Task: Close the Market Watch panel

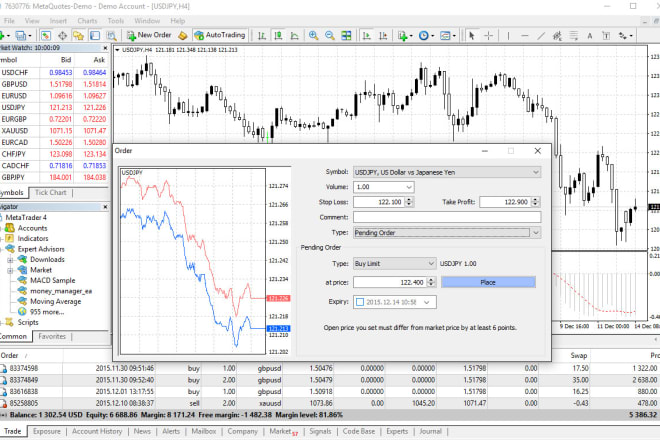Action: [x=105, y=48]
